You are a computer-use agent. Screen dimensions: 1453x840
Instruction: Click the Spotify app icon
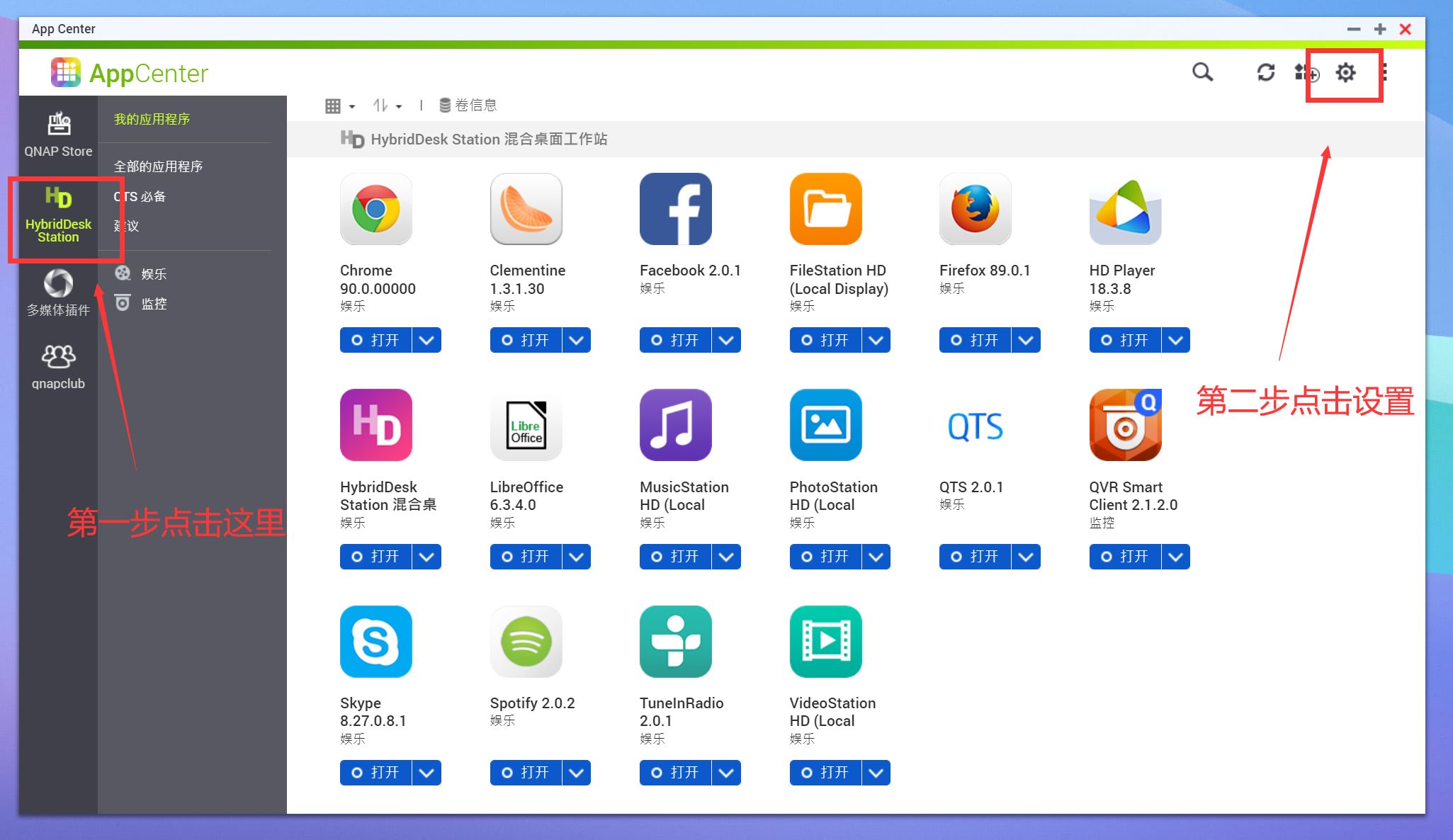(526, 642)
